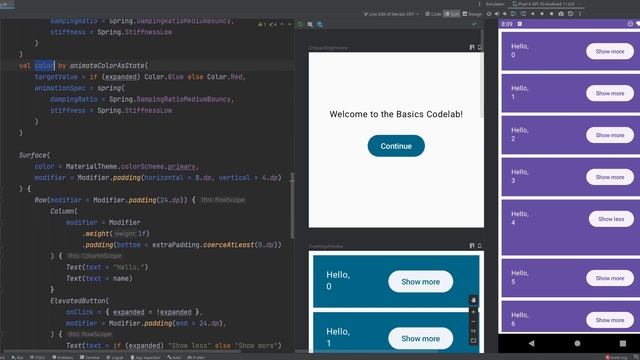Open the App Inspection tool window
This screenshot has height=360, width=640.
pos(145,357)
